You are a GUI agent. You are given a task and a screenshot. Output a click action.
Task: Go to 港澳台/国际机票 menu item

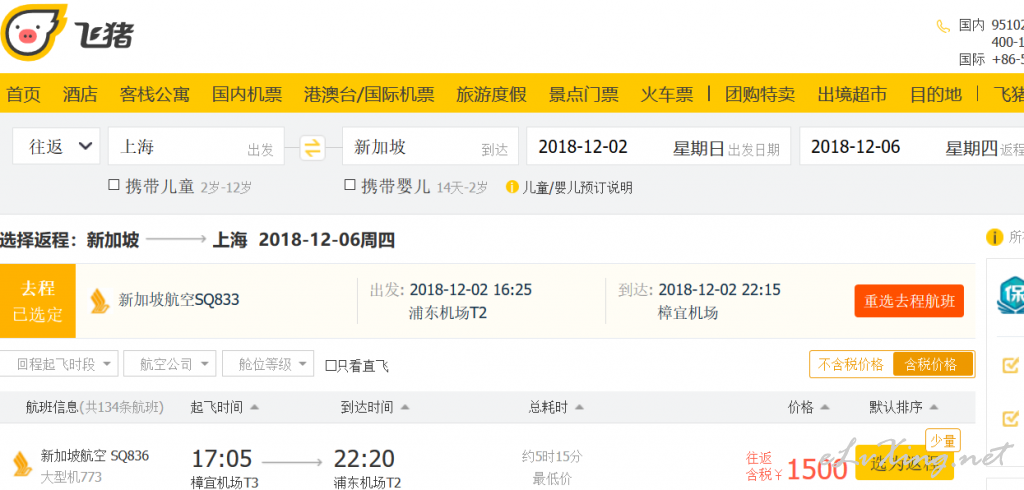pos(369,95)
